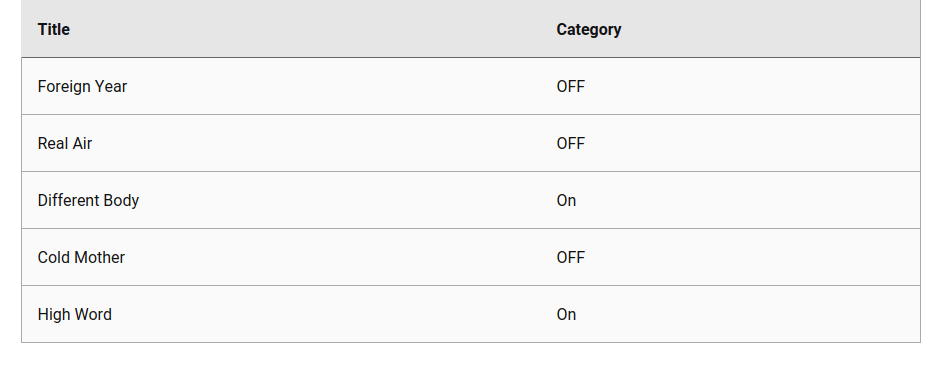
Task: Click the Title column header
Action: [54, 29]
